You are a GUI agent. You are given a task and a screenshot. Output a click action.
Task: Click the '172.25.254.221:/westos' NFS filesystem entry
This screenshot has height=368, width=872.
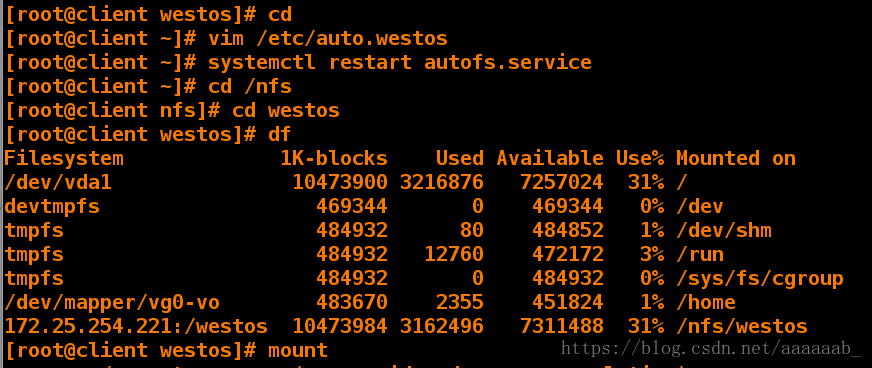point(136,326)
